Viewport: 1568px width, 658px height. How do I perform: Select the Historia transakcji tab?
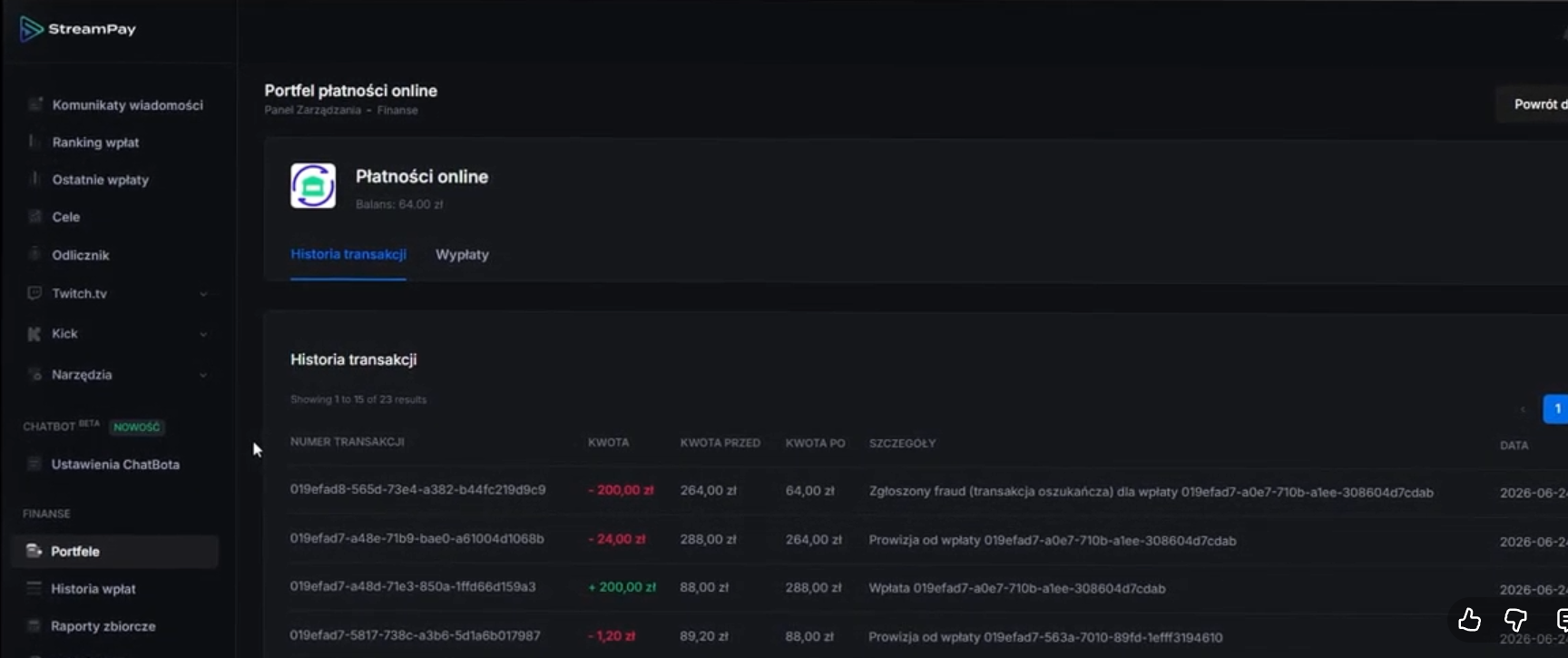[348, 255]
